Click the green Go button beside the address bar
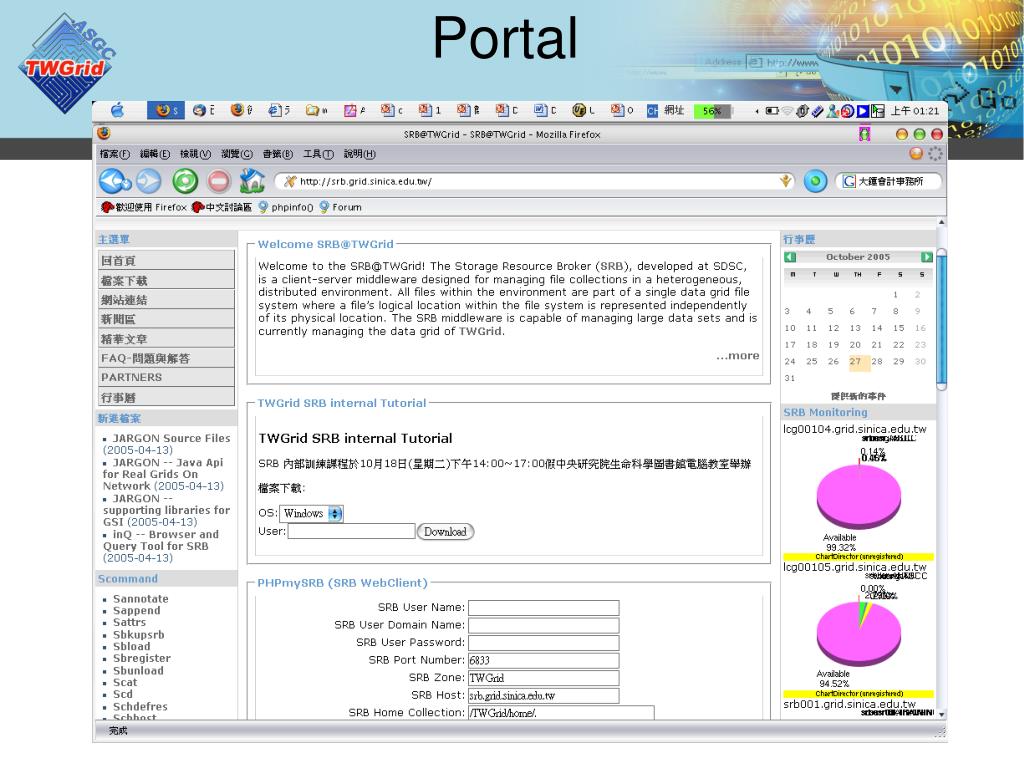 [815, 181]
